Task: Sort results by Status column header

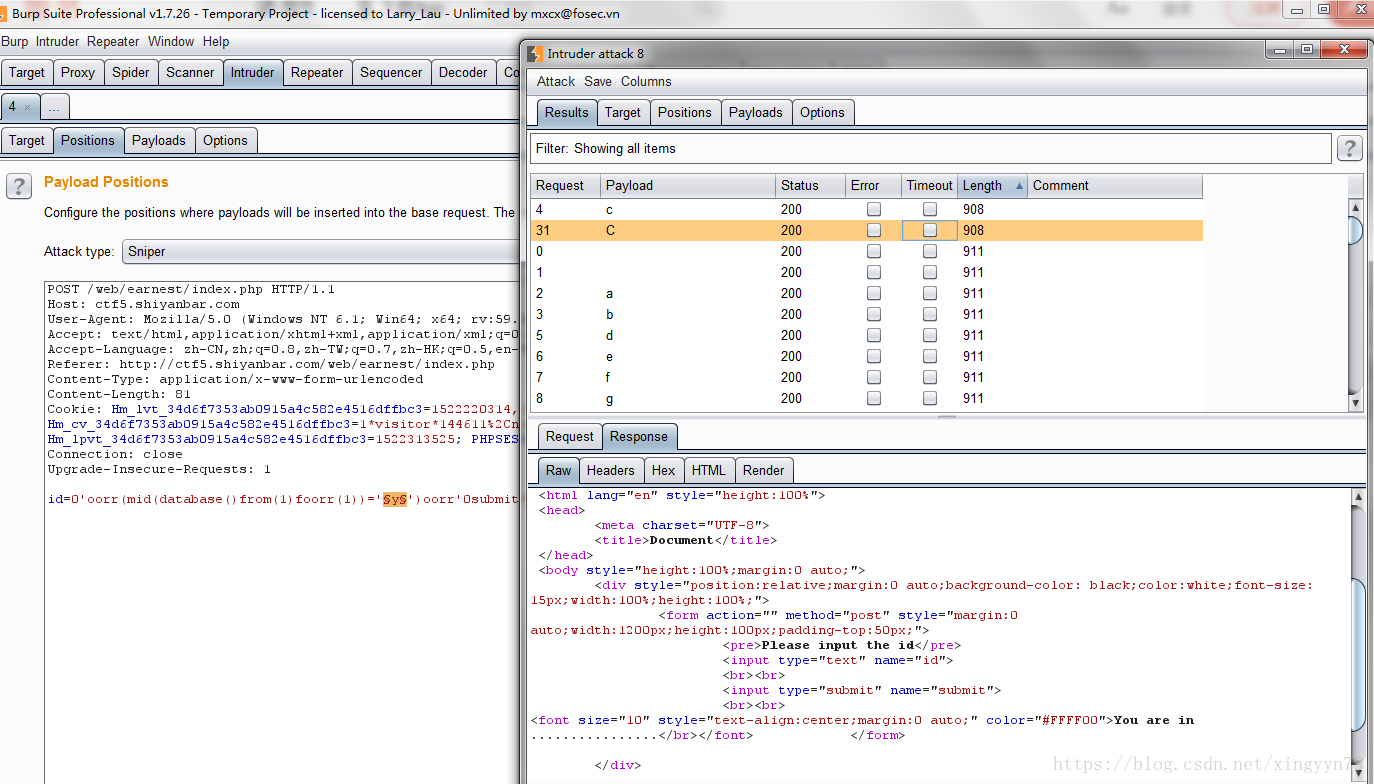Action: [x=810, y=185]
